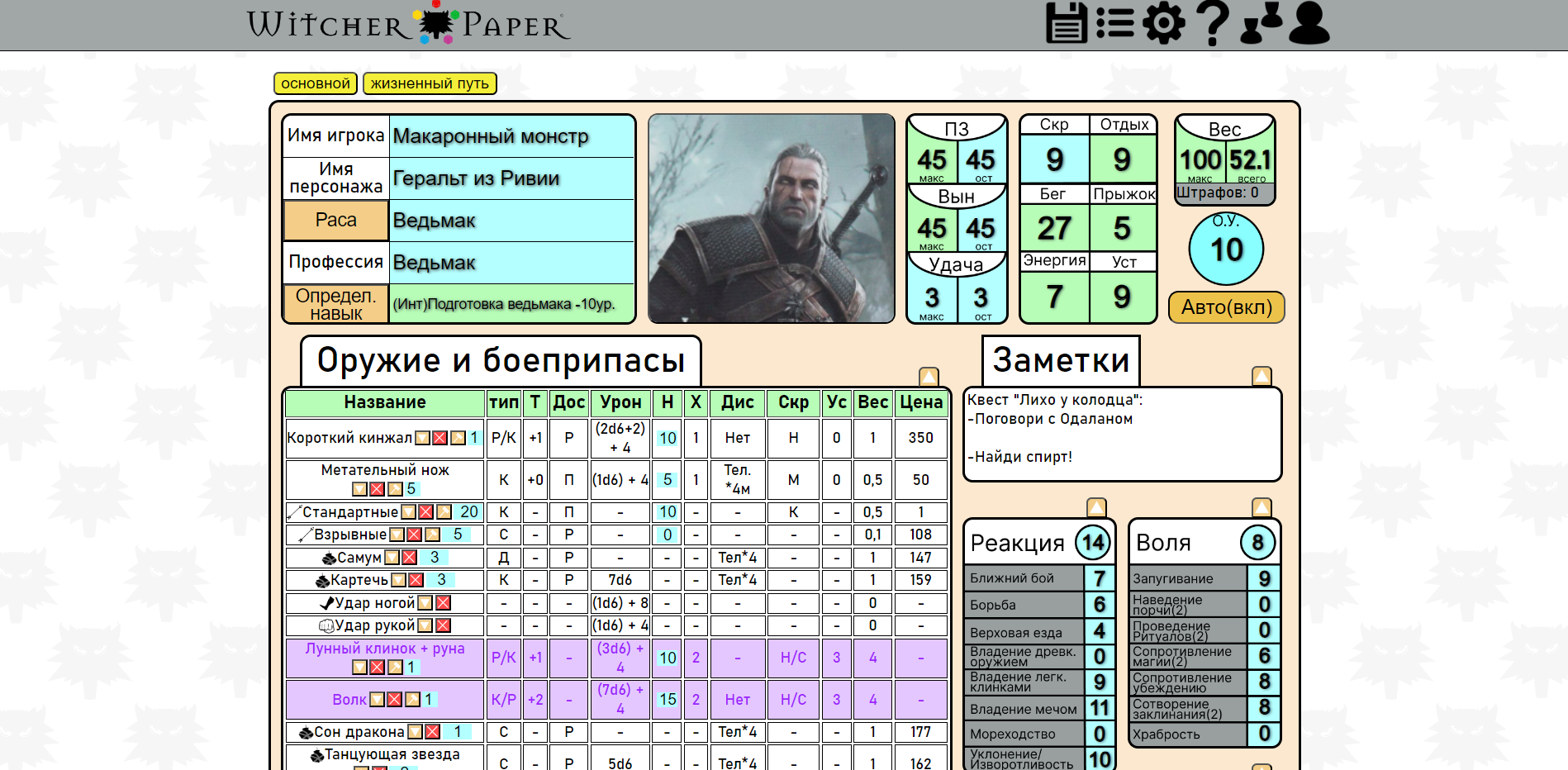
Task: Toggle the Авто(вкл) button
Action: [1227, 307]
